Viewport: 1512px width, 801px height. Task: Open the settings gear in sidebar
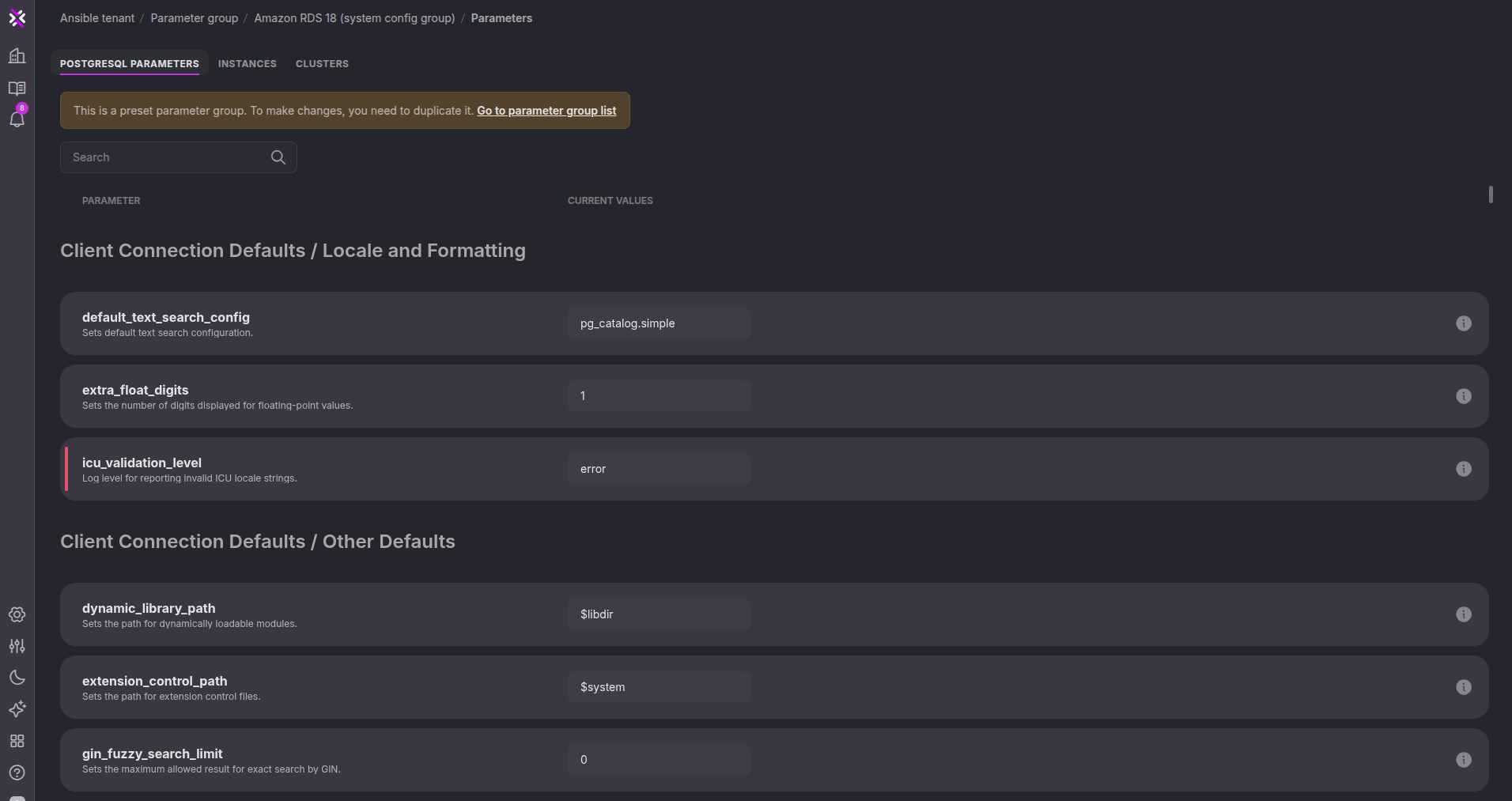tap(17, 614)
